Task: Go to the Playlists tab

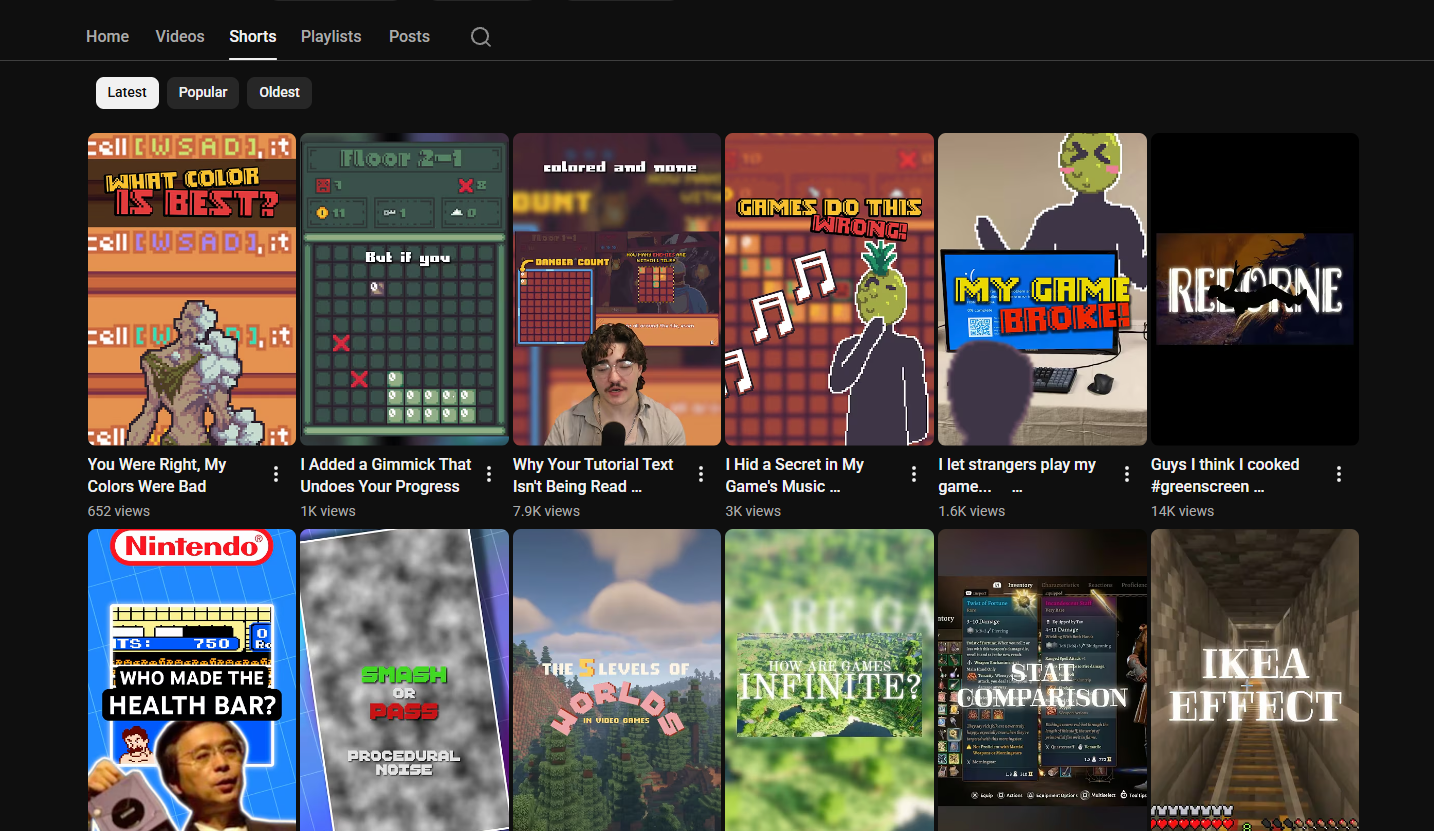Action: (x=331, y=36)
